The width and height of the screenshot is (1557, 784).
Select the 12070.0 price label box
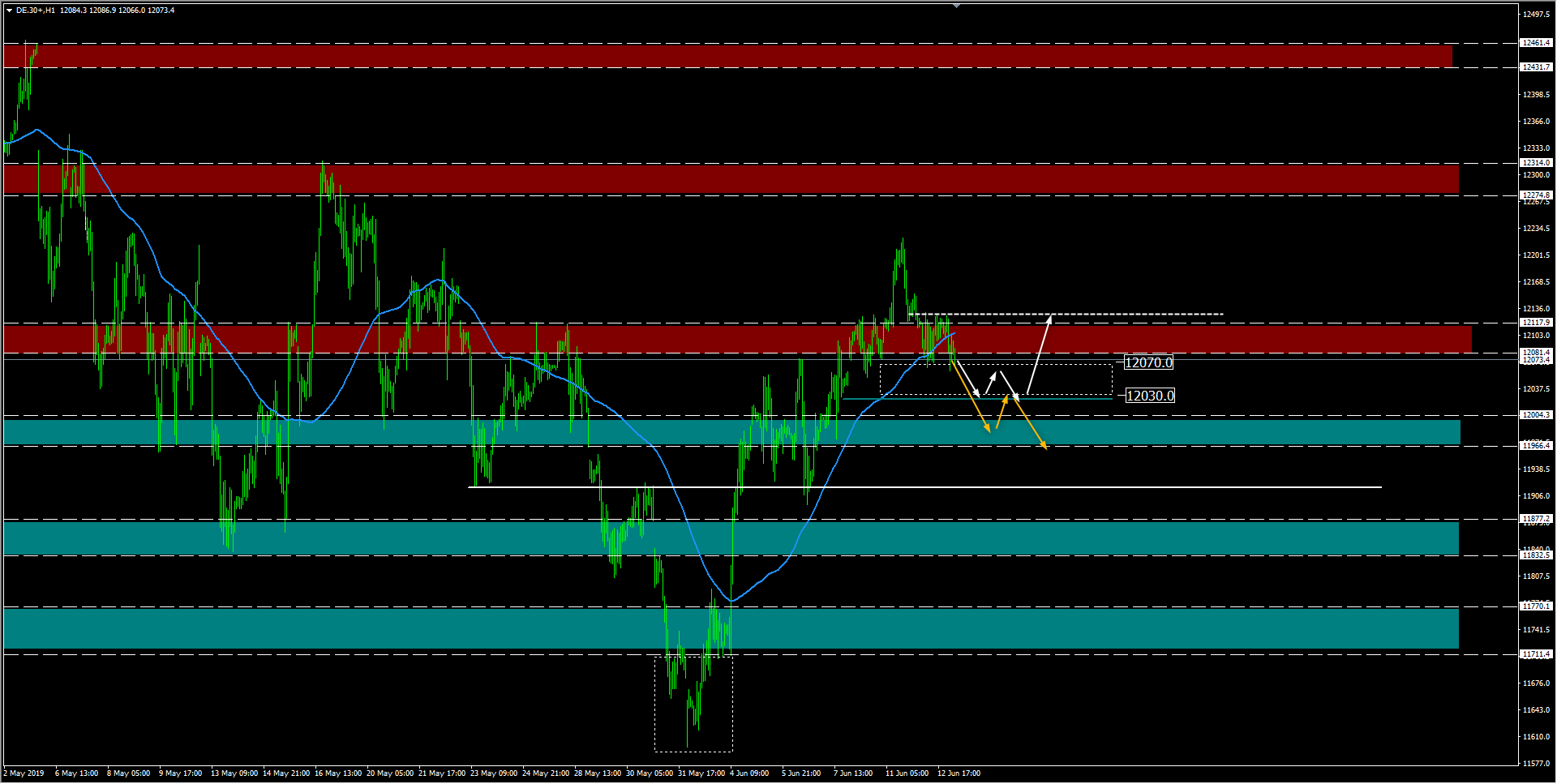pos(1148,362)
